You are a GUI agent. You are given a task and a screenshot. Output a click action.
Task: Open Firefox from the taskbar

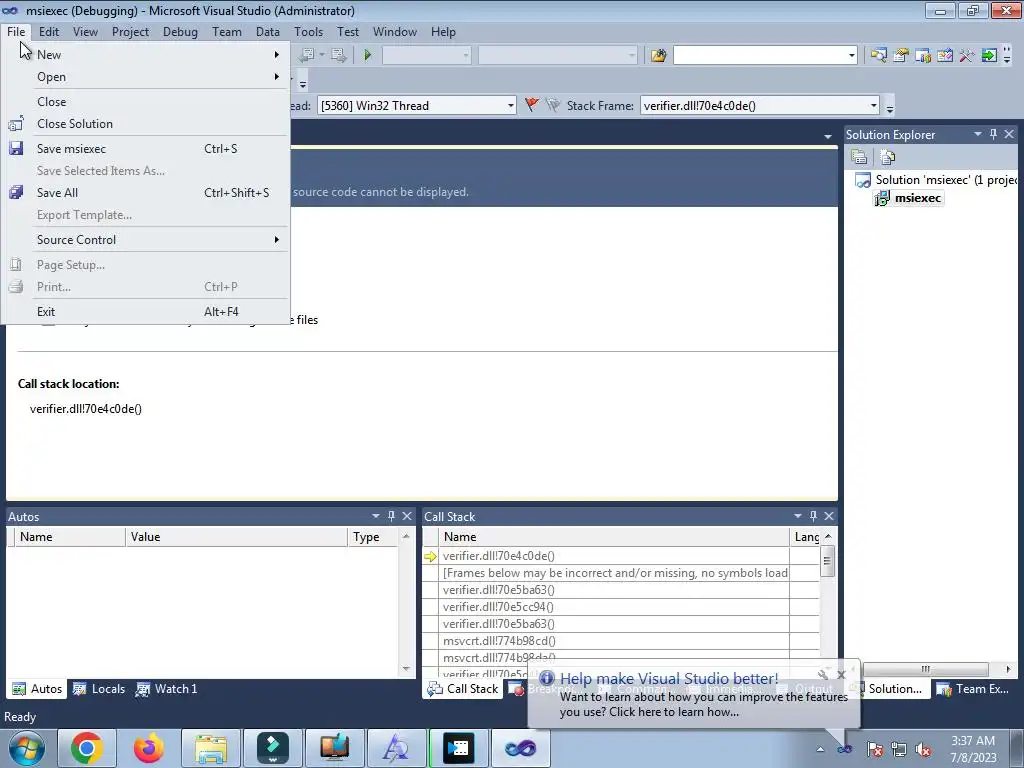click(149, 748)
